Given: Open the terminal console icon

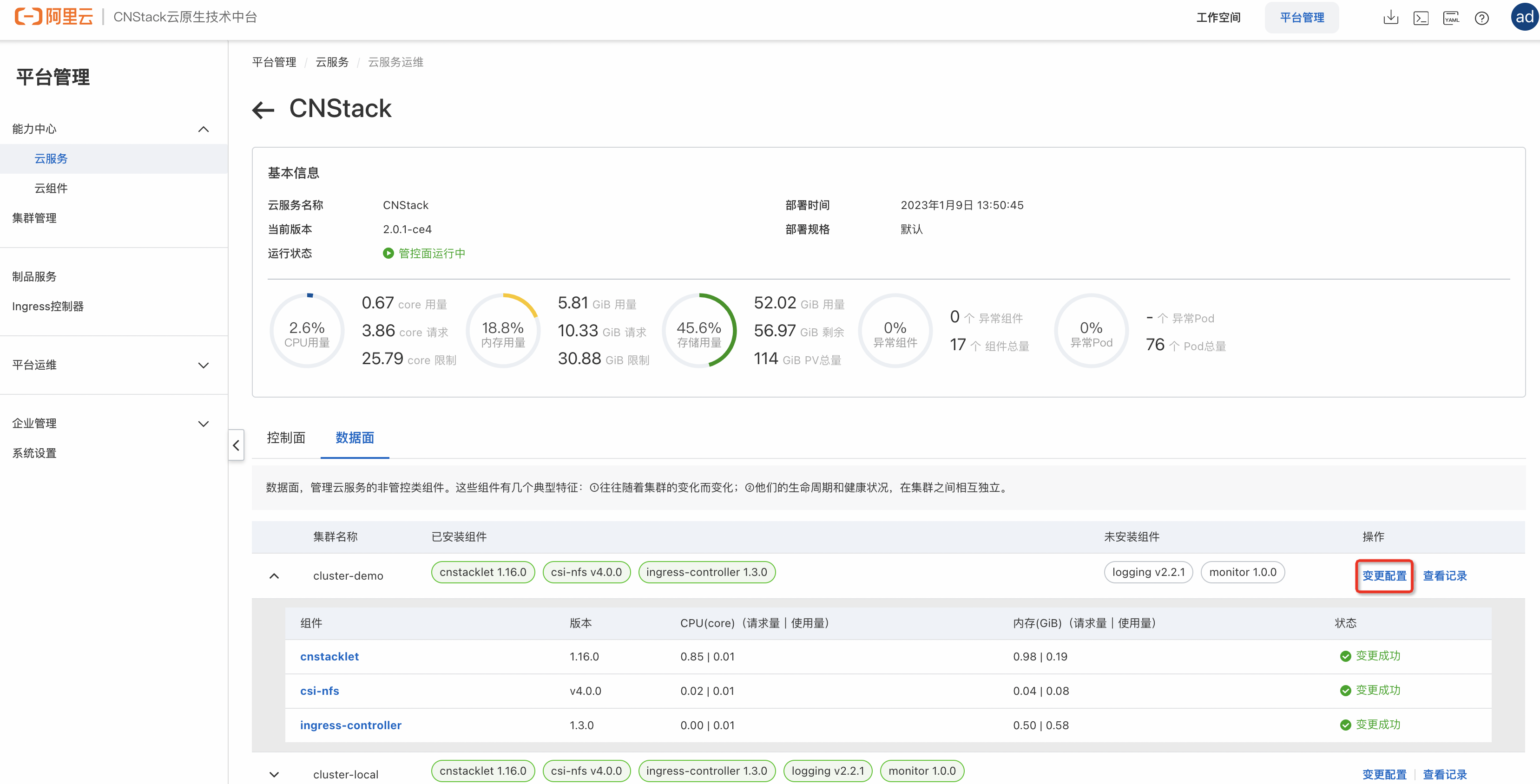Looking at the screenshot, I should point(1421,18).
